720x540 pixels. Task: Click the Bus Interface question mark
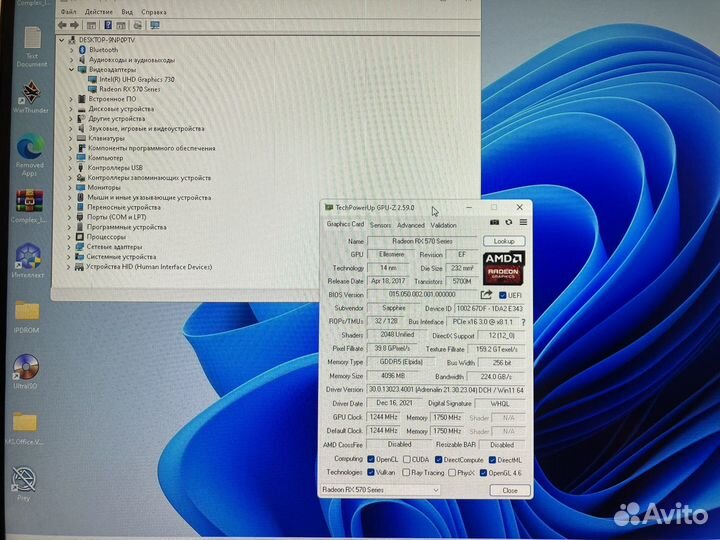click(x=523, y=322)
